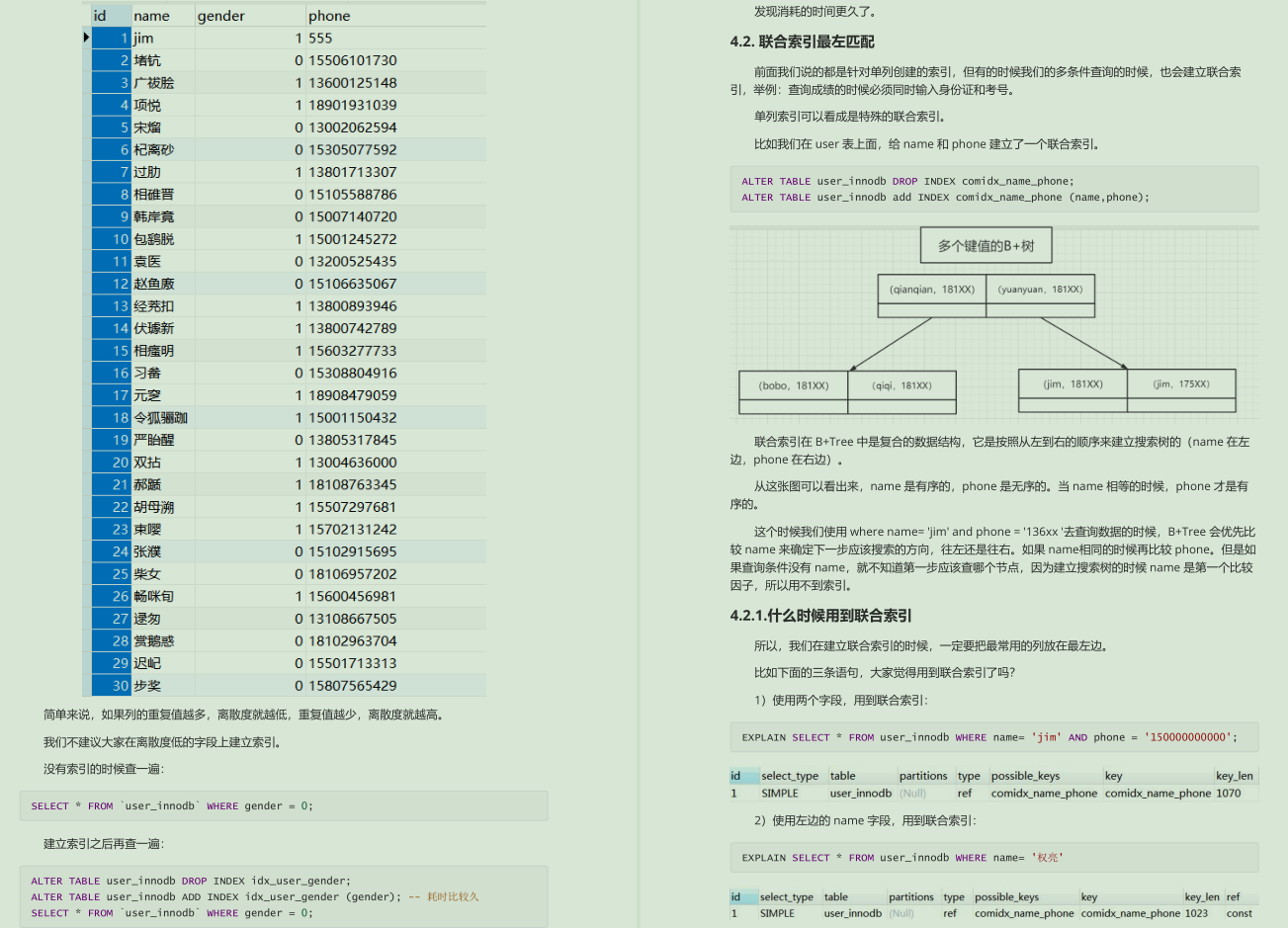This screenshot has height=928, width=1288.
Task: Select phone value '13200525435'
Action: (353, 262)
